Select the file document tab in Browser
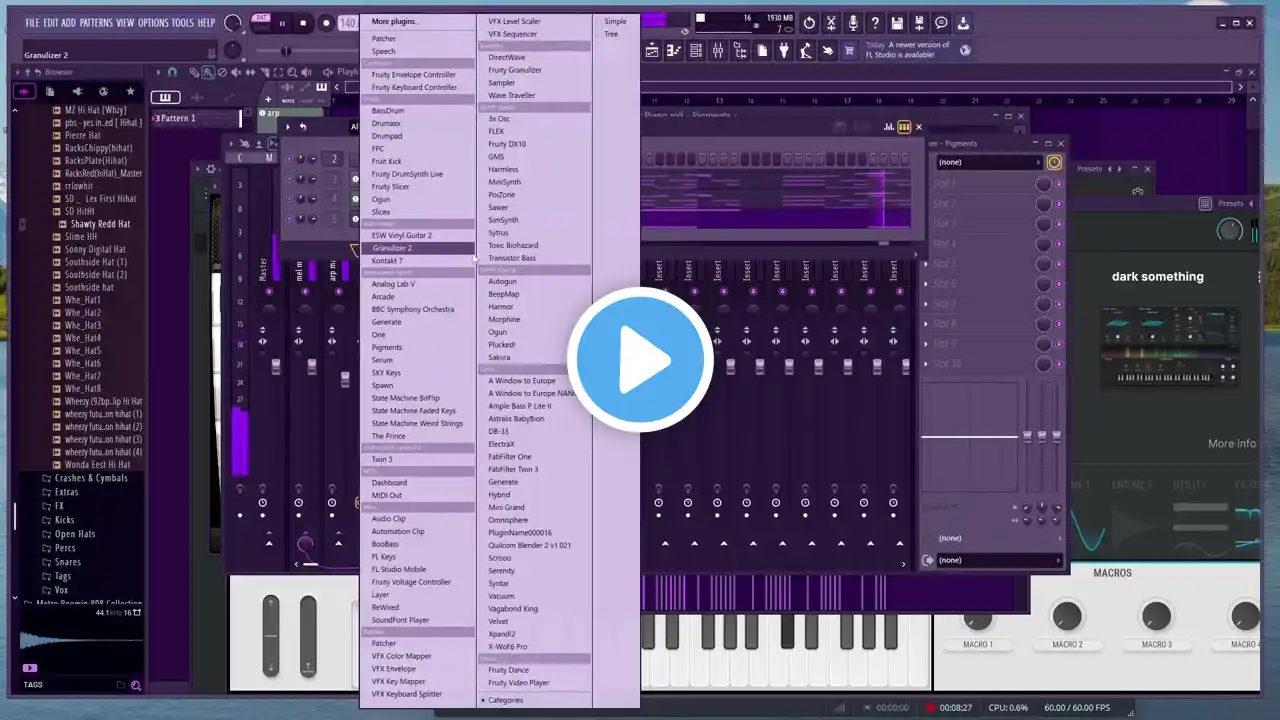Viewport: 1280px width, 720px height. pyautogui.click(x=50, y=92)
